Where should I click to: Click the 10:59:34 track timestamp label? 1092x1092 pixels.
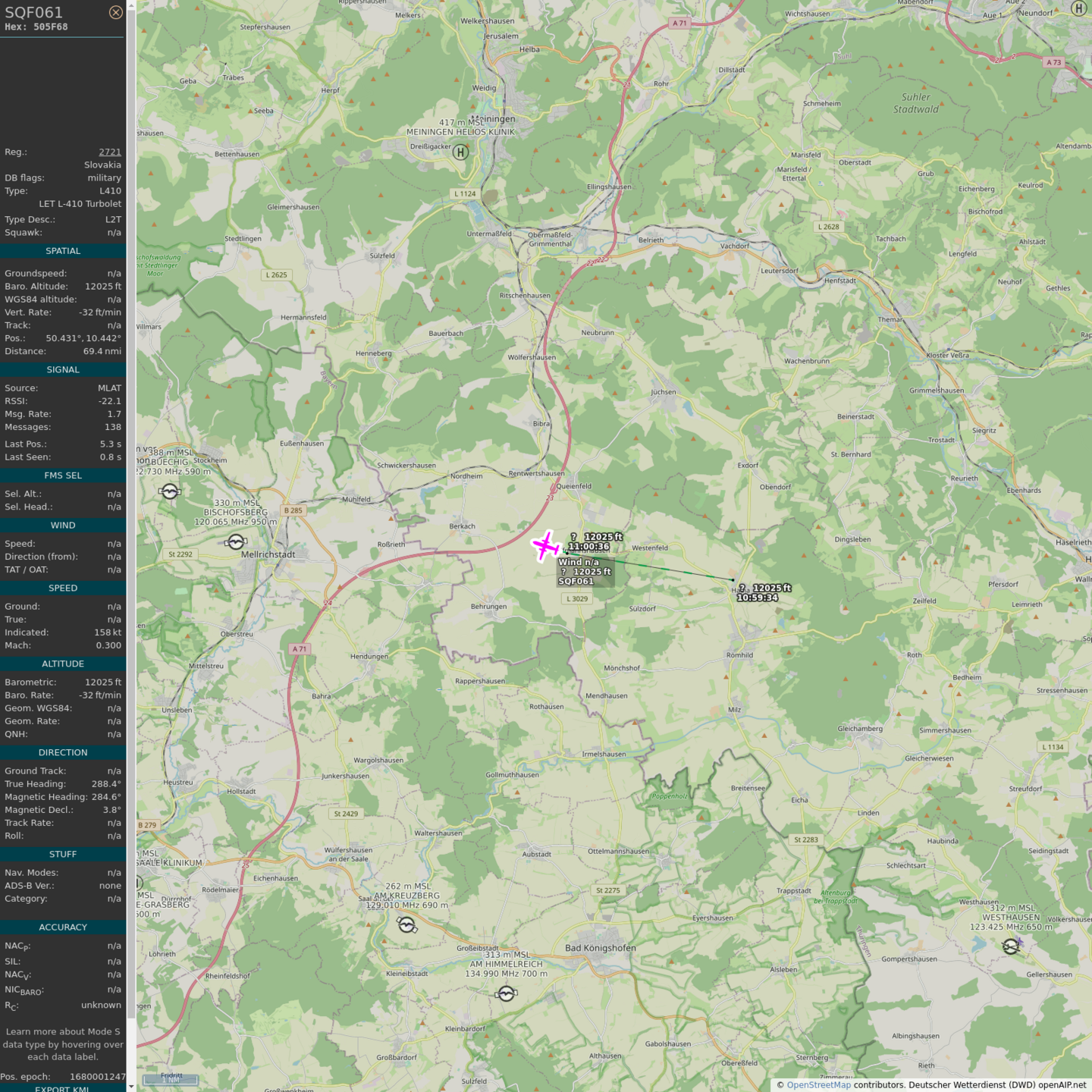757,598
